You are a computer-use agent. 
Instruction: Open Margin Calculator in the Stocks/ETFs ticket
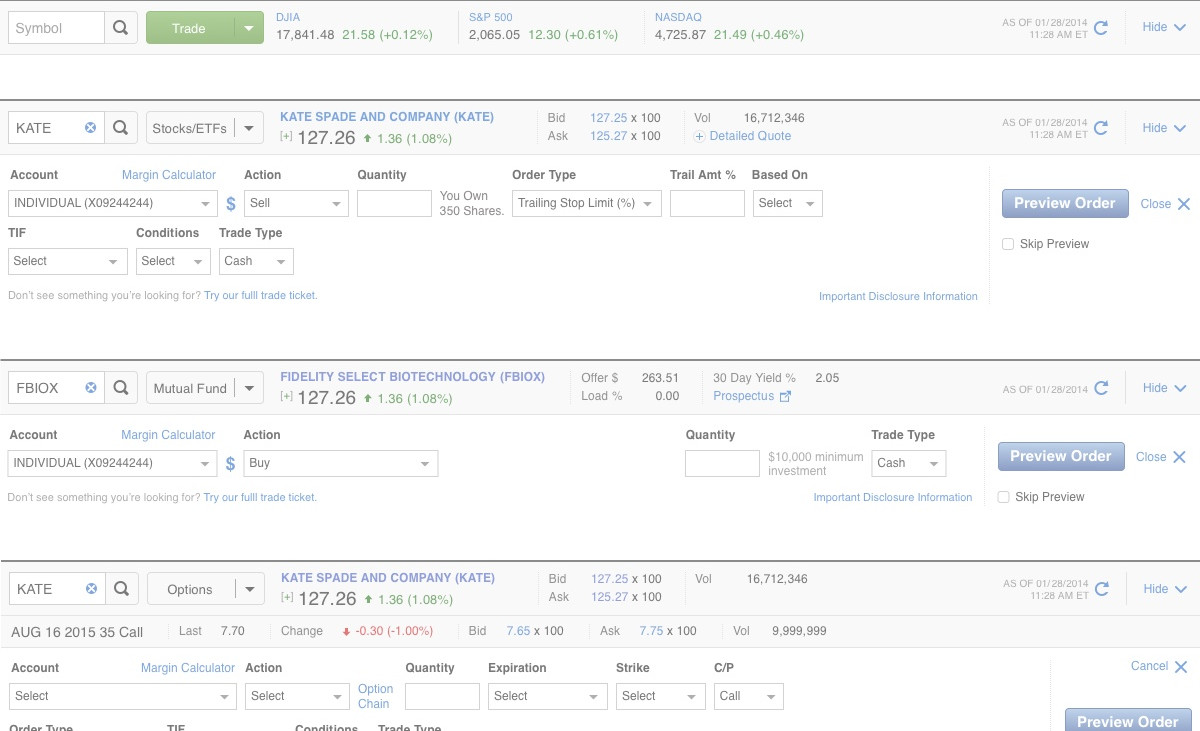(x=169, y=175)
